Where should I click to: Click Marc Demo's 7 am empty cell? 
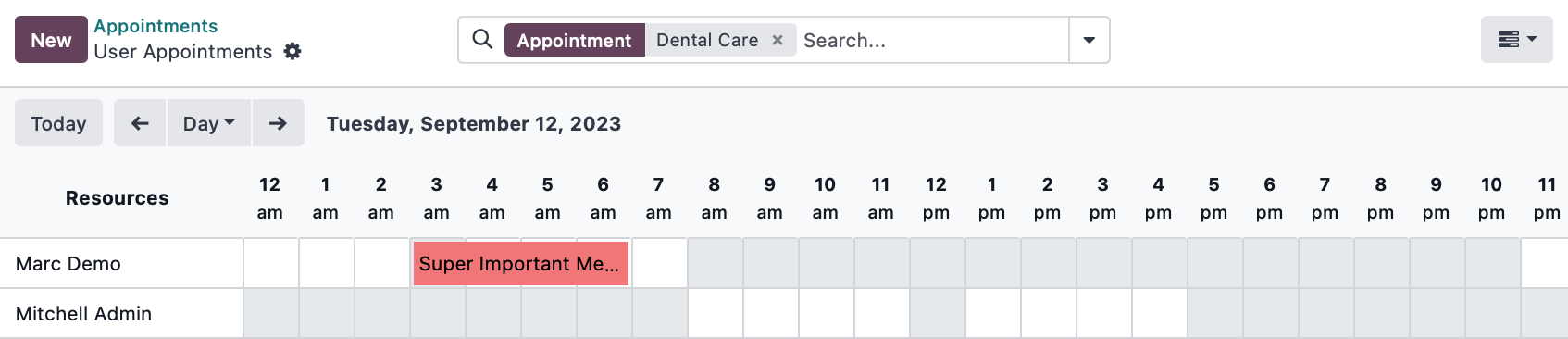659,263
